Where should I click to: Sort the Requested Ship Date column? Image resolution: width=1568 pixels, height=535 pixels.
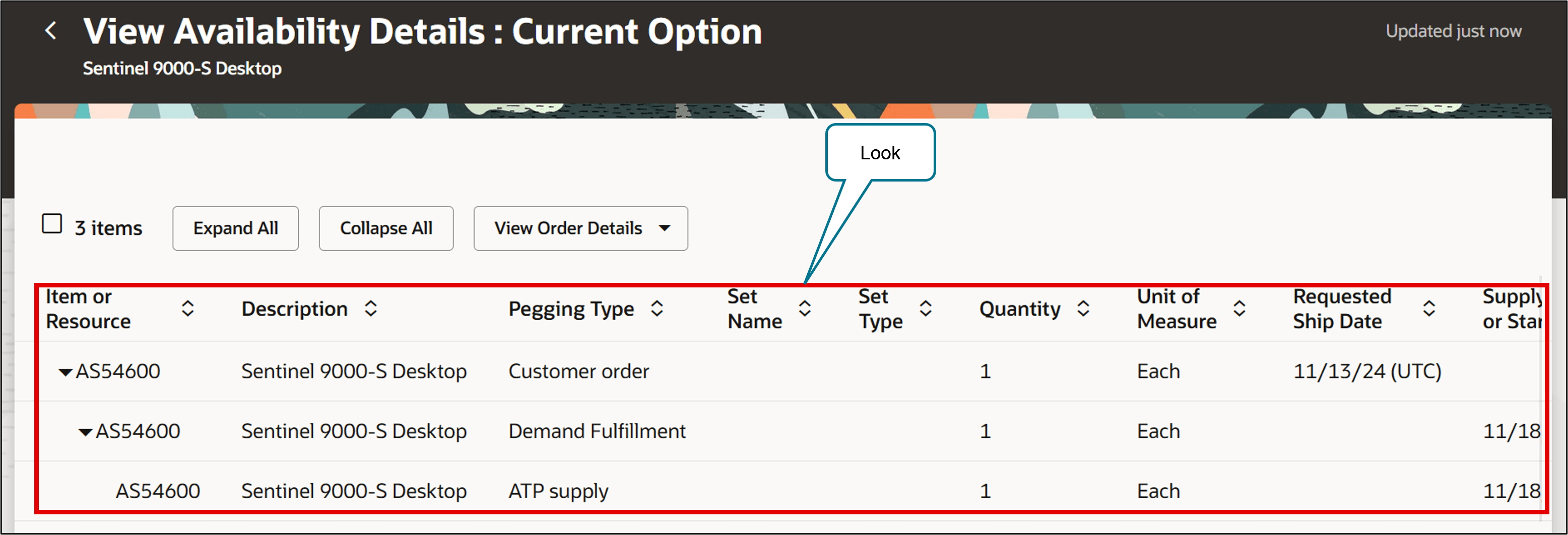[x=1429, y=308]
